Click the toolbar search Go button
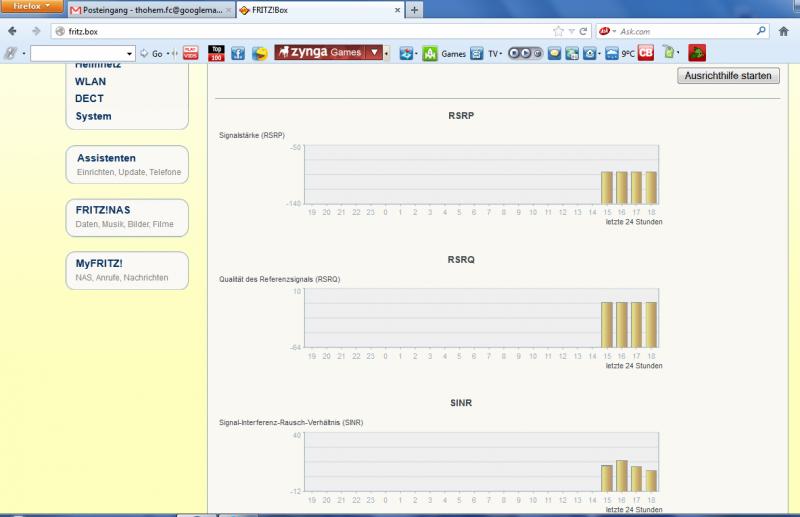 (152, 54)
